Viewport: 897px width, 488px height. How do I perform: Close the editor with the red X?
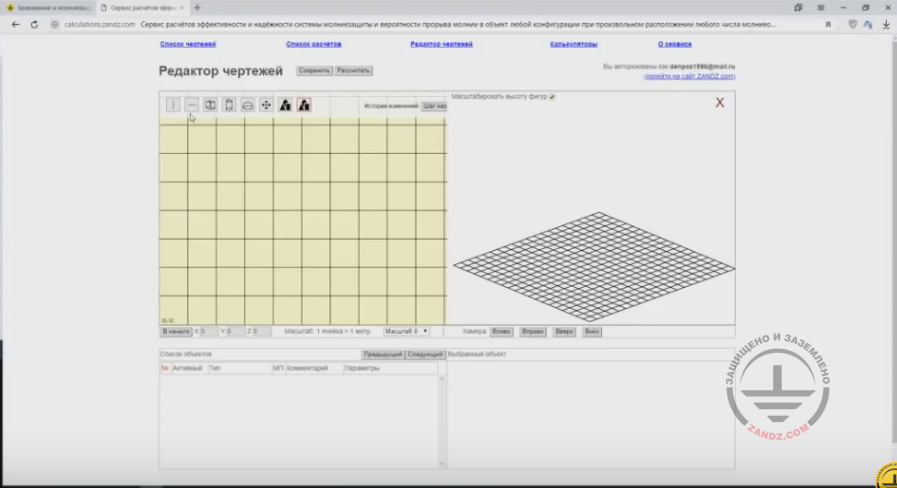[x=720, y=102]
